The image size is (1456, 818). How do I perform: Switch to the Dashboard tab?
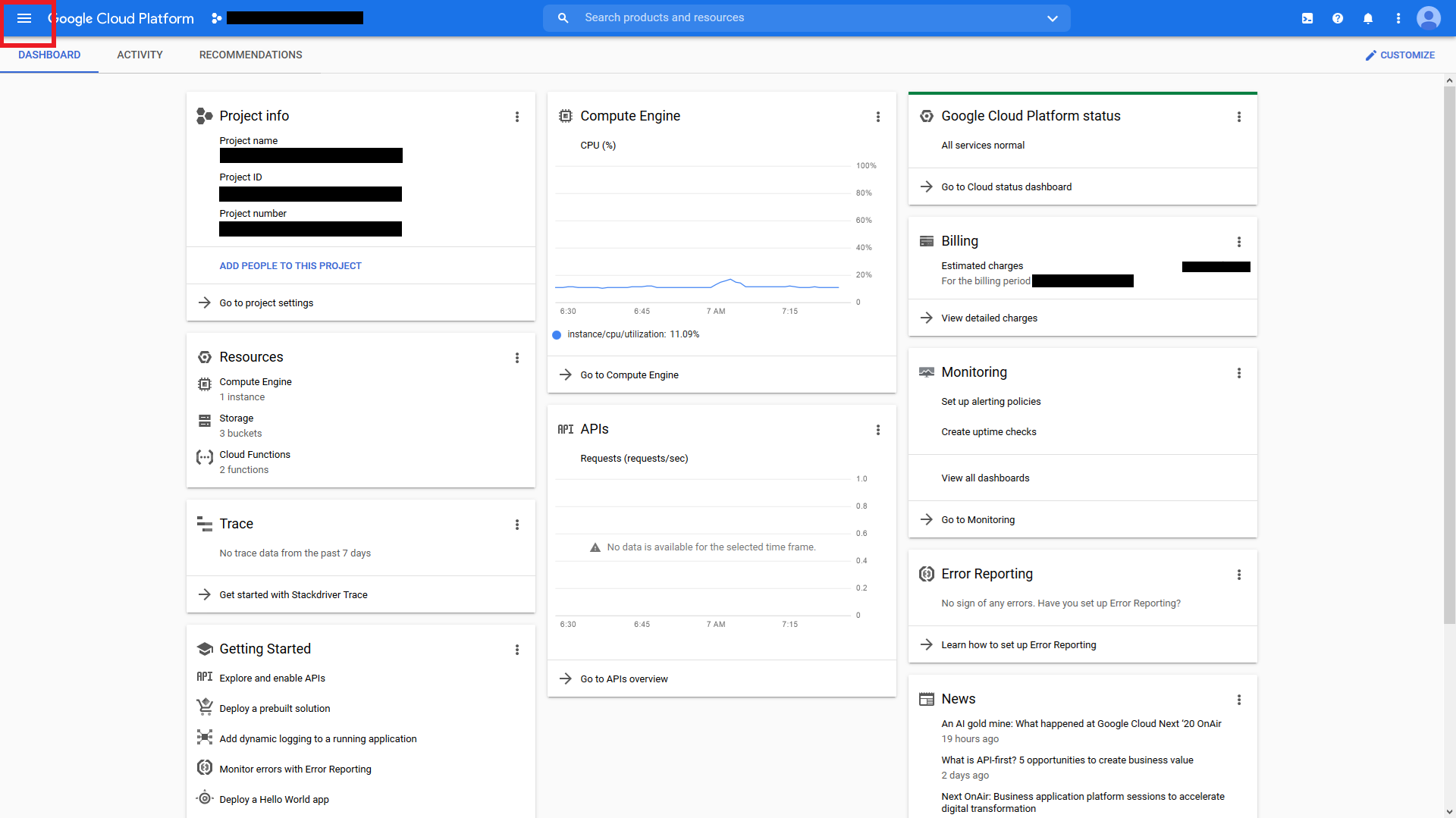point(49,55)
